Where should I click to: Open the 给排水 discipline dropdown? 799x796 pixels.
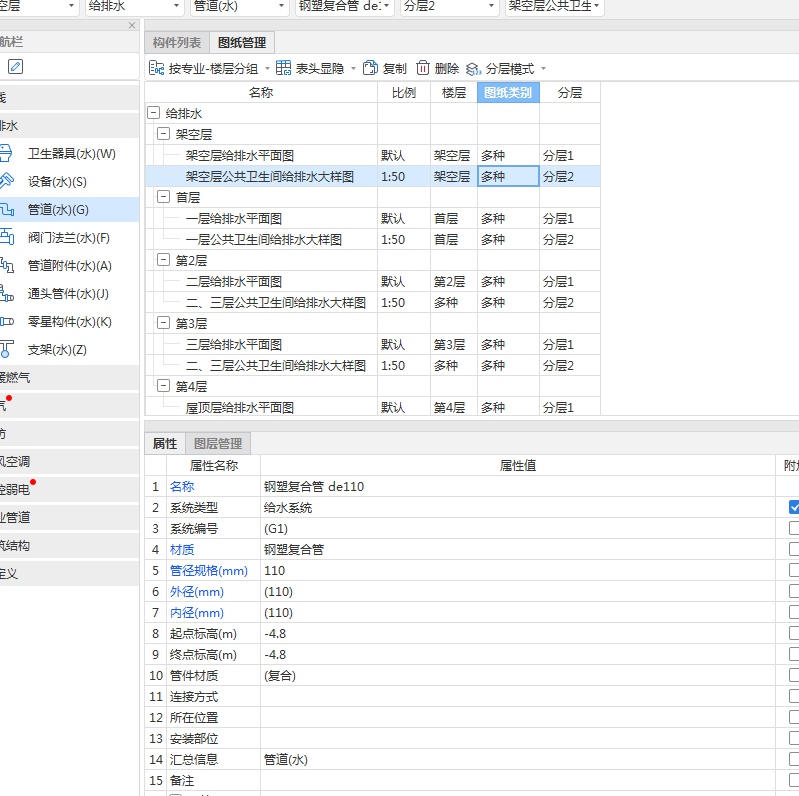pyautogui.click(x=134, y=6)
